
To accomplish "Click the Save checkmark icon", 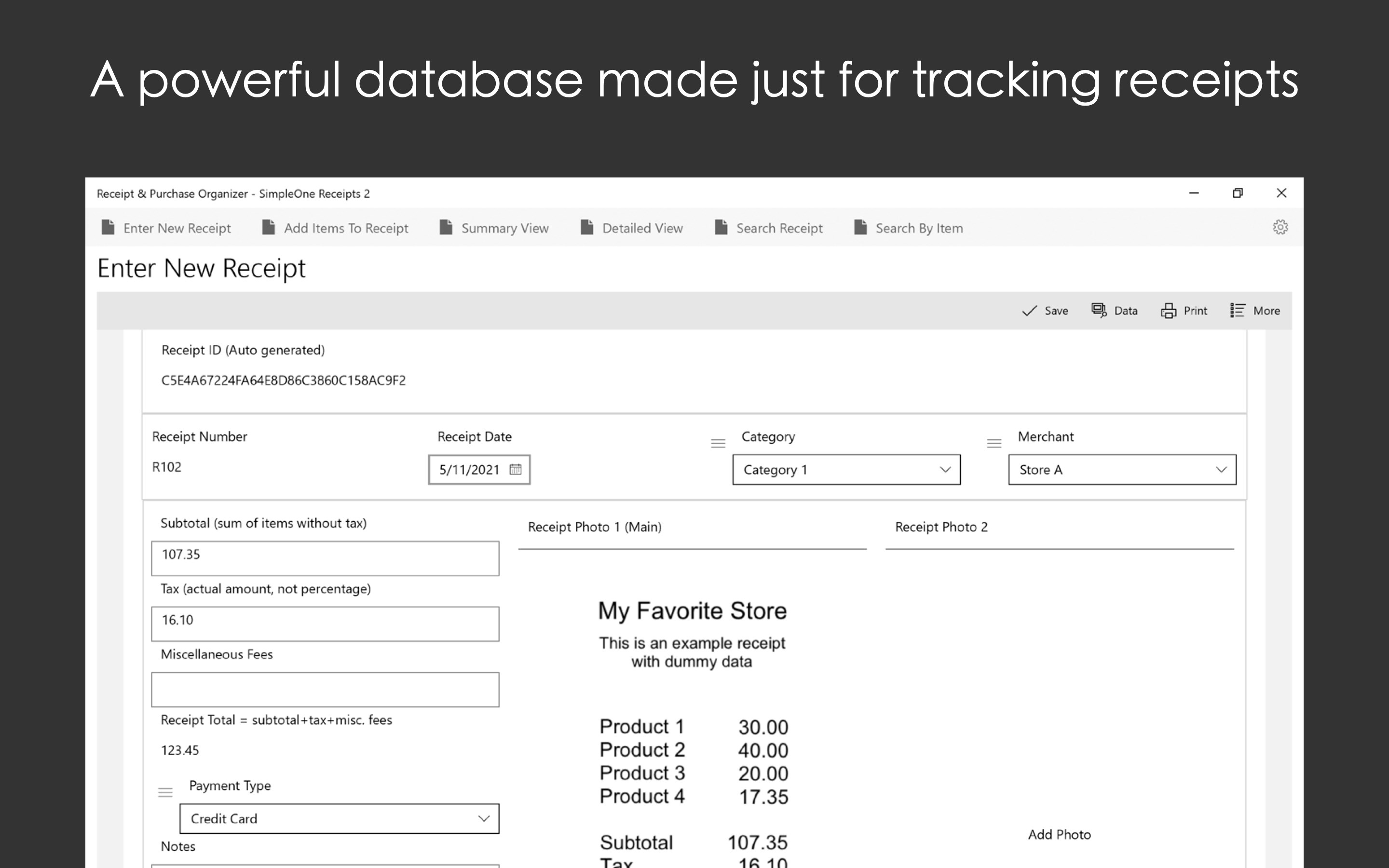I will click(x=1030, y=311).
